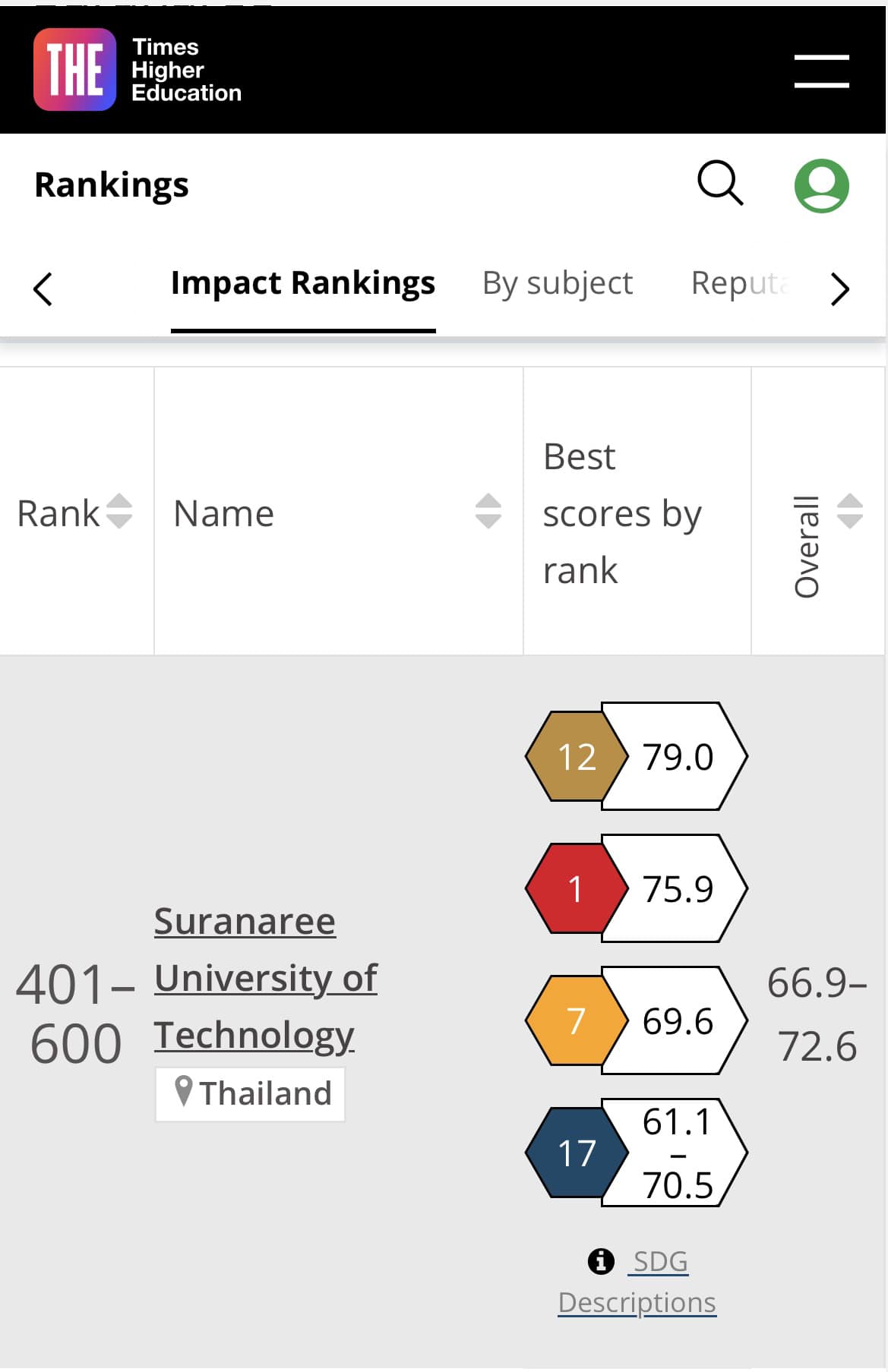Sort table by Rank column arrows
The height and width of the screenshot is (1372, 888).
pos(119,511)
